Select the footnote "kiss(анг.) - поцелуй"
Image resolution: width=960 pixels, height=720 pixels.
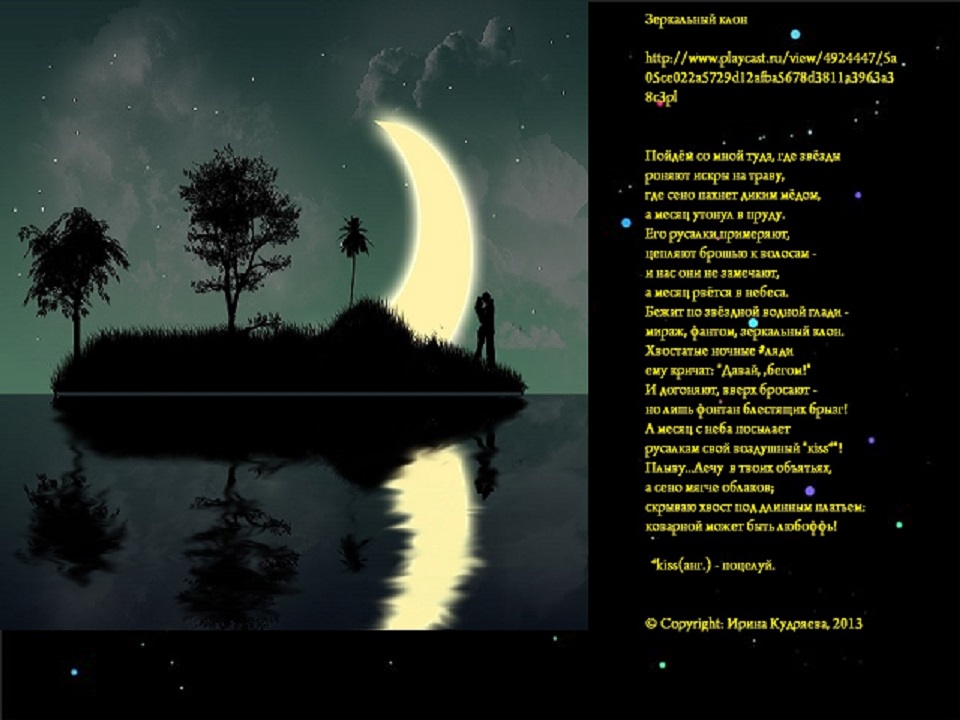[713, 565]
